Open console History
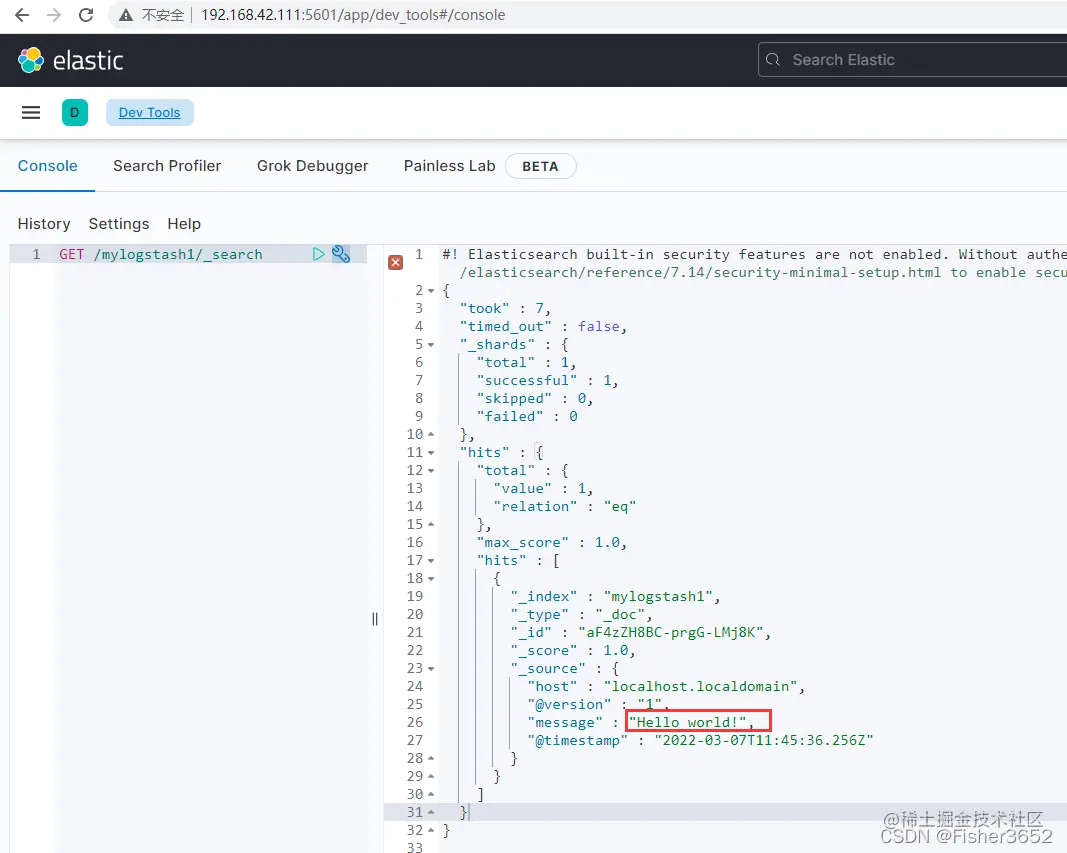 pos(44,224)
